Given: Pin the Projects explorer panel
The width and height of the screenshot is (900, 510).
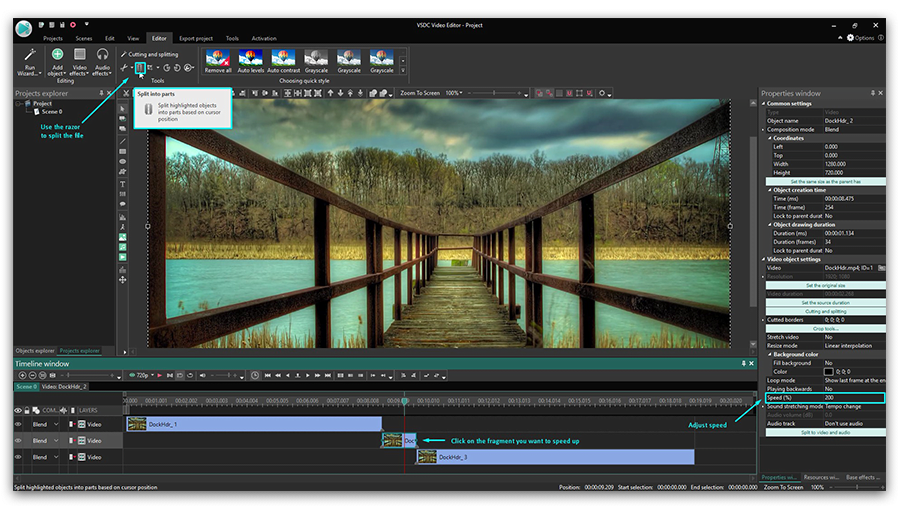Looking at the screenshot, I should coord(101,93).
